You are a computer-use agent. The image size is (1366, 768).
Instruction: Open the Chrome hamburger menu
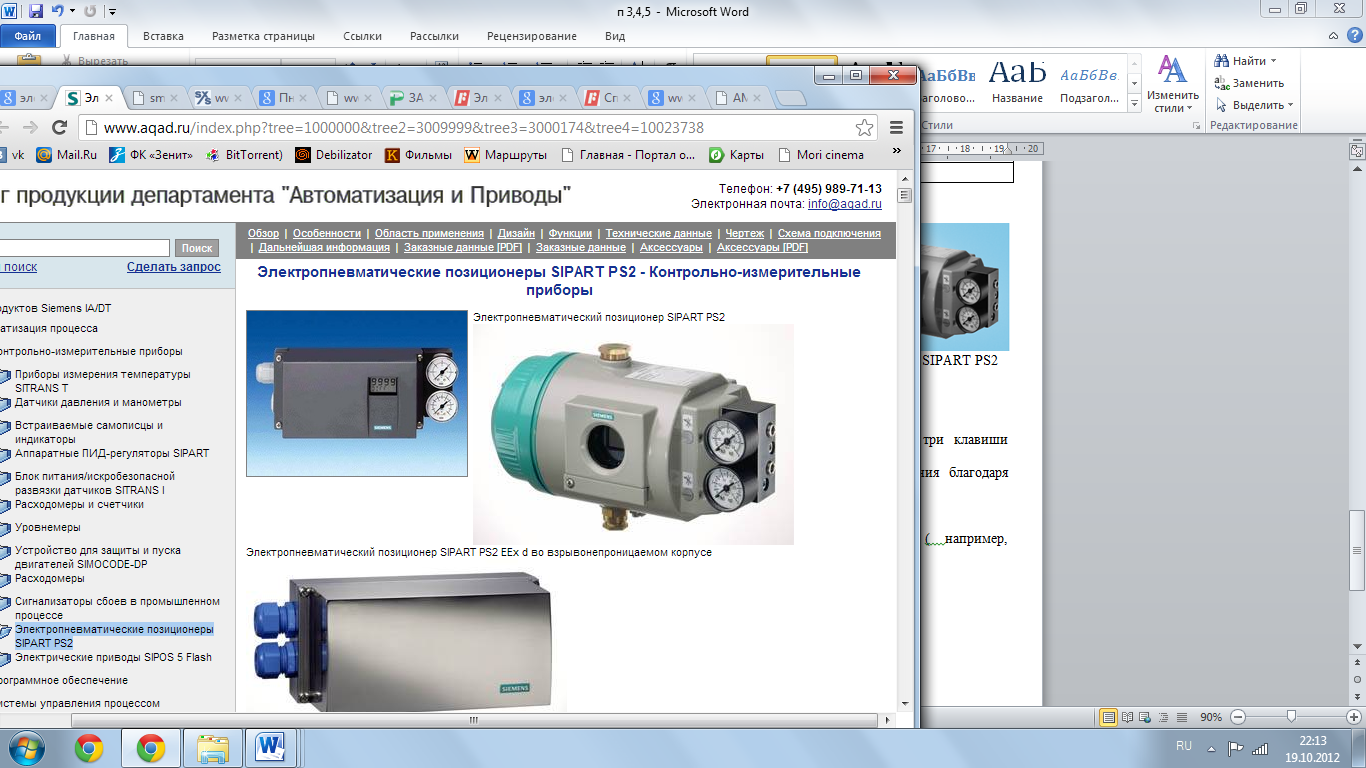(896, 128)
